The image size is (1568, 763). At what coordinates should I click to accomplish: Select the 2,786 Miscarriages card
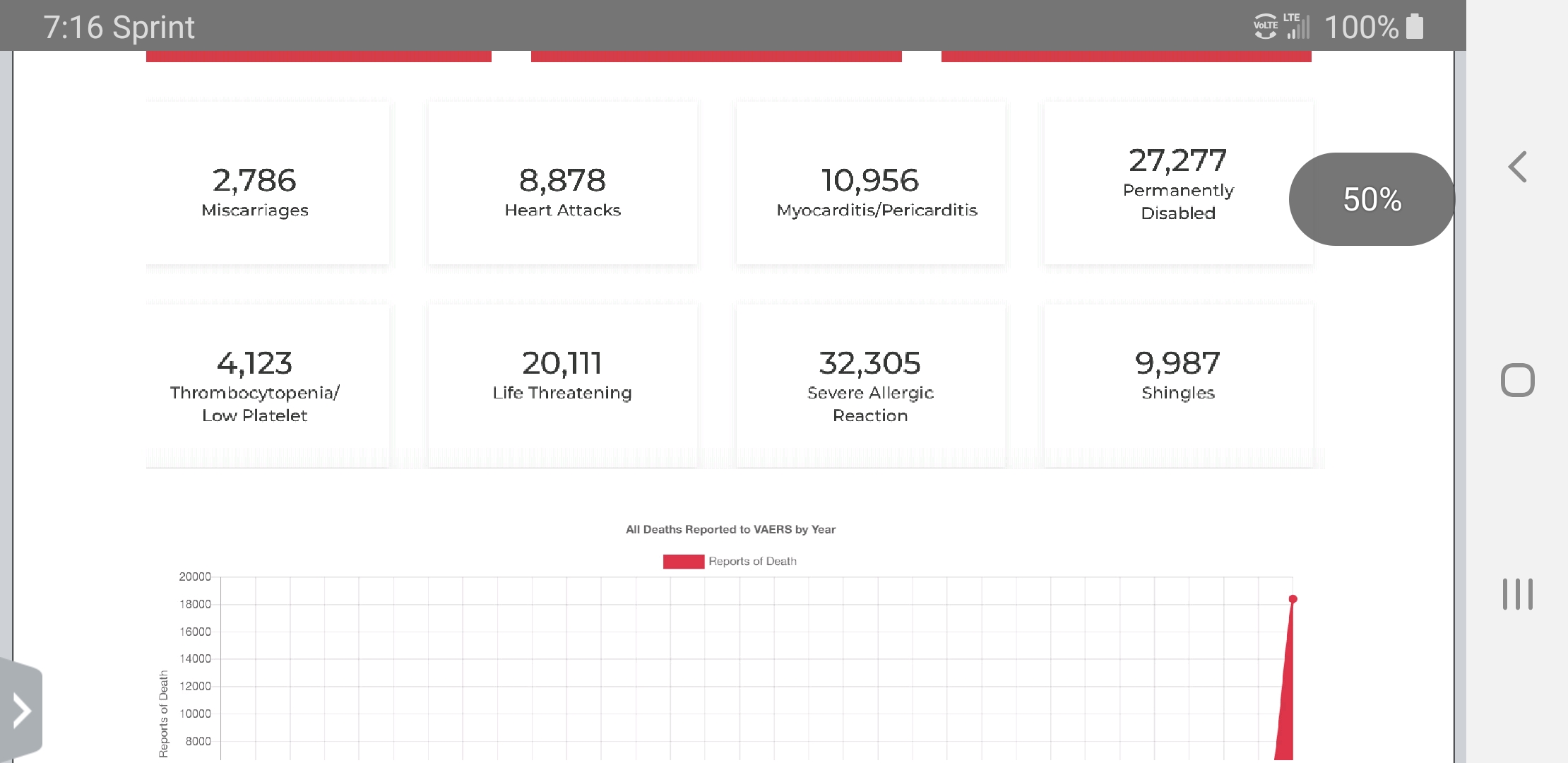coord(267,183)
